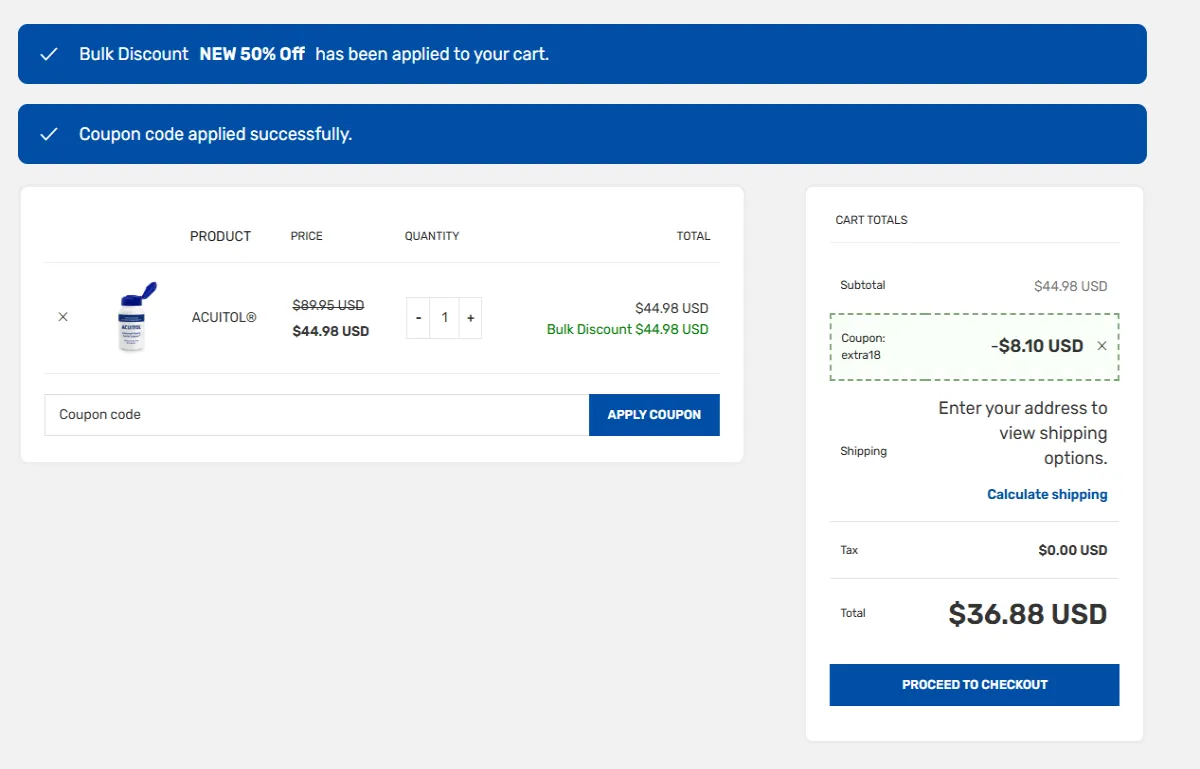Image resolution: width=1200 pixels, height=769 pixels.
Task: Click the -$8.10 USD coupon discount amount
Action: (x=1037, y=346)
